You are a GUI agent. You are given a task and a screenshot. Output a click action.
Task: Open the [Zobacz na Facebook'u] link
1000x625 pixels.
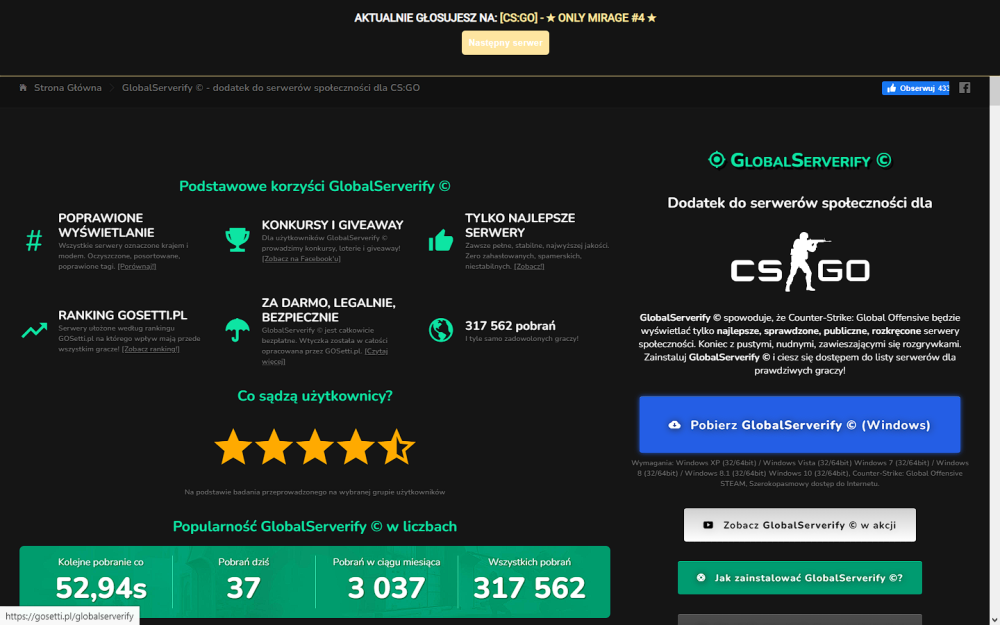coord(301,259)
